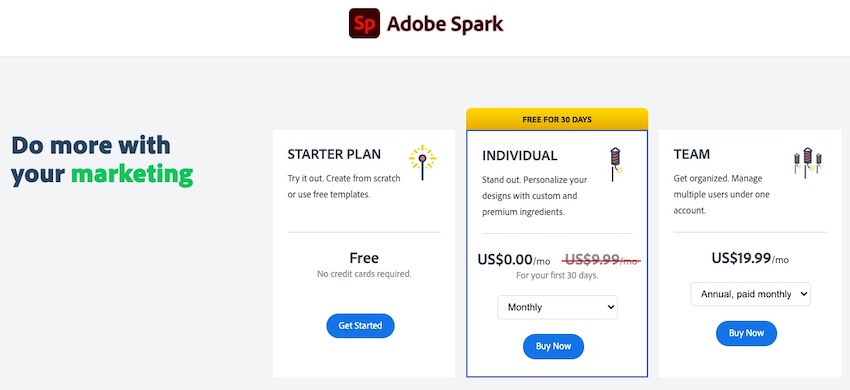Select the STARTER PLAN heading
Viewport: 850px width, 390px height.
tap(334, 154)
